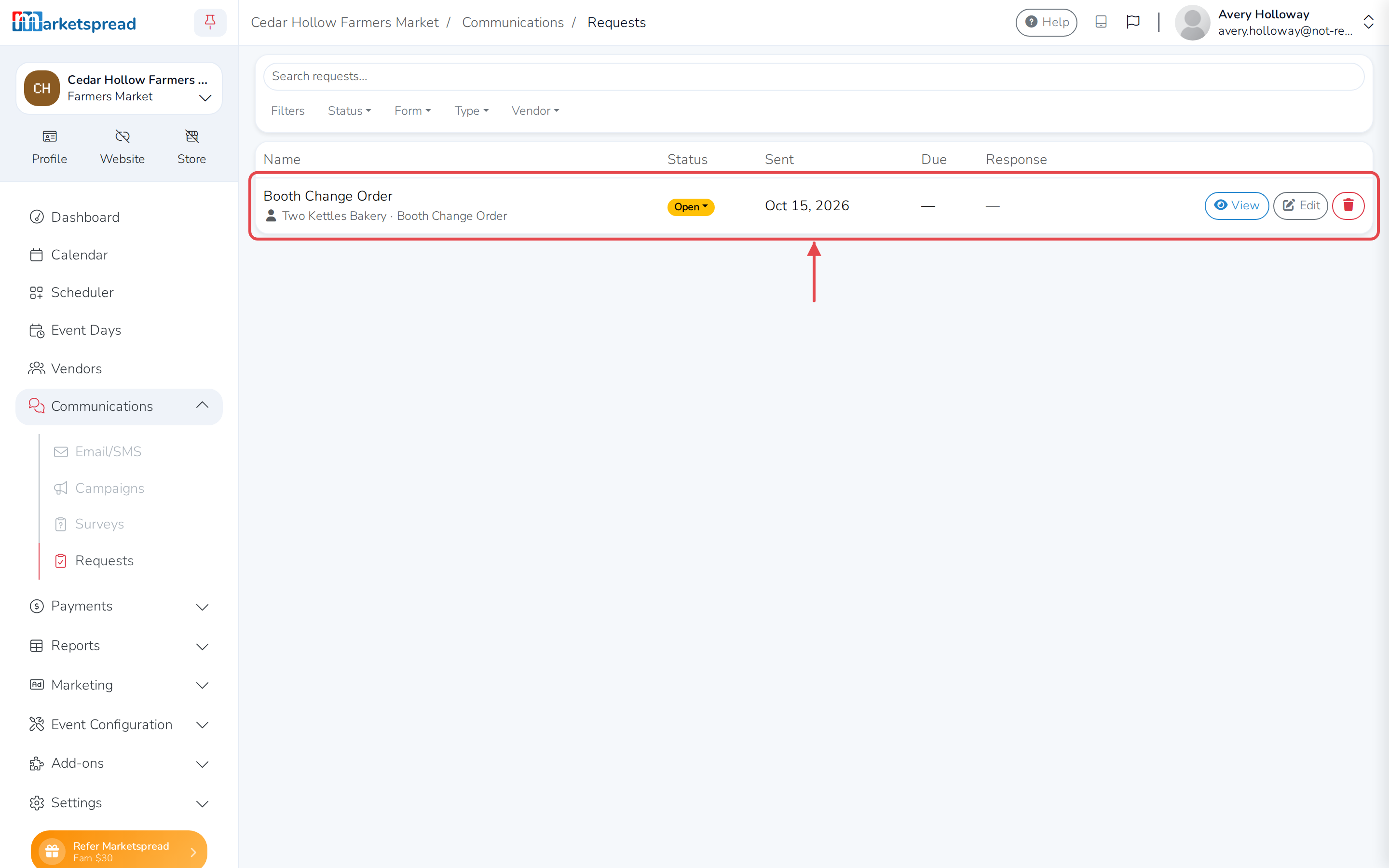This screenshot has height=868, width=1389.
Task: Click the Communications breadcrumb
Action: click(x=513, y=22)
